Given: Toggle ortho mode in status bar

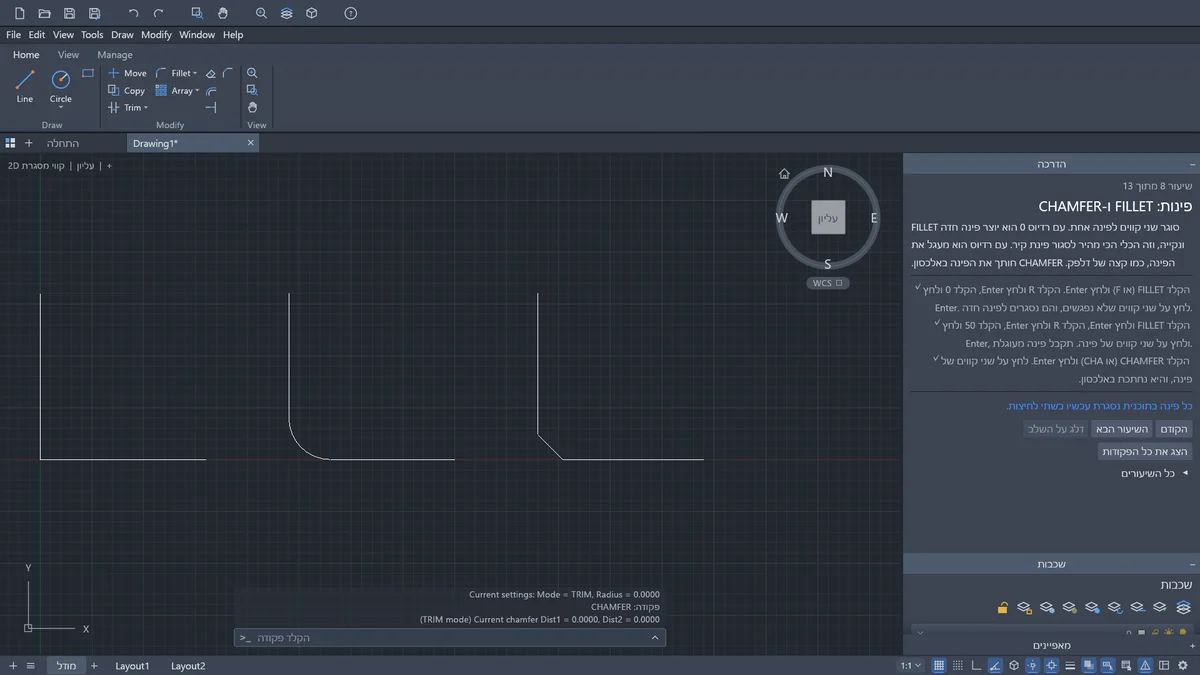Looking at the screenshot, I should [977, 666].
